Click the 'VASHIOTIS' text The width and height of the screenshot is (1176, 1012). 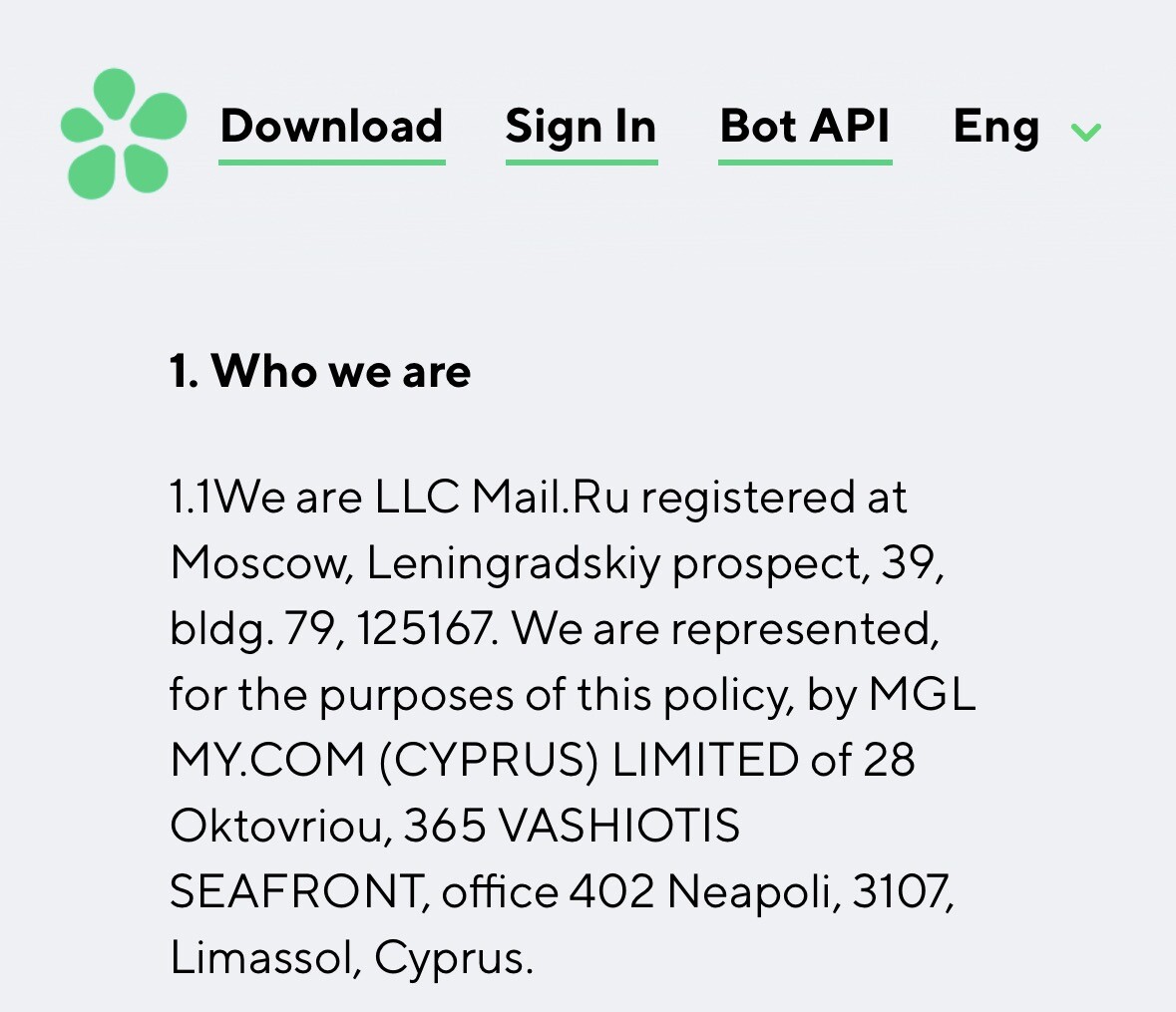[618, 826]
